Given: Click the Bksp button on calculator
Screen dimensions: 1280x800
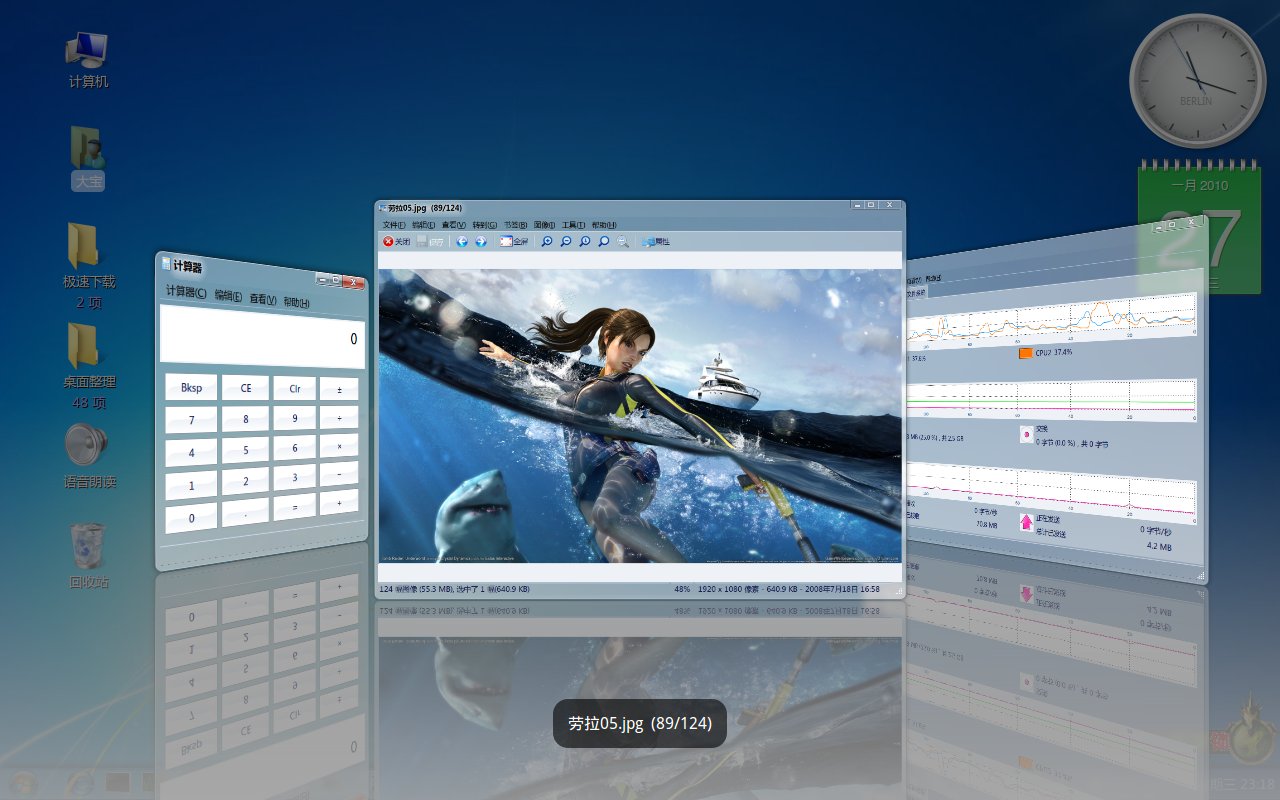Looking at the screenshot, I should tap(191, 388).
